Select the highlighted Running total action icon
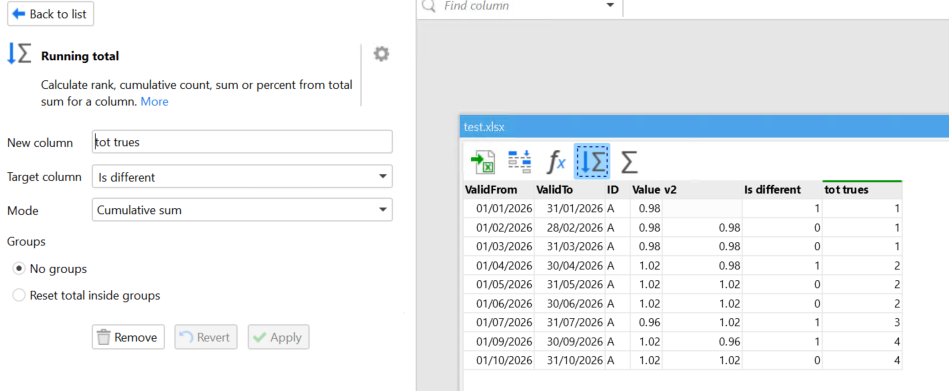 (x=592, y=162)
